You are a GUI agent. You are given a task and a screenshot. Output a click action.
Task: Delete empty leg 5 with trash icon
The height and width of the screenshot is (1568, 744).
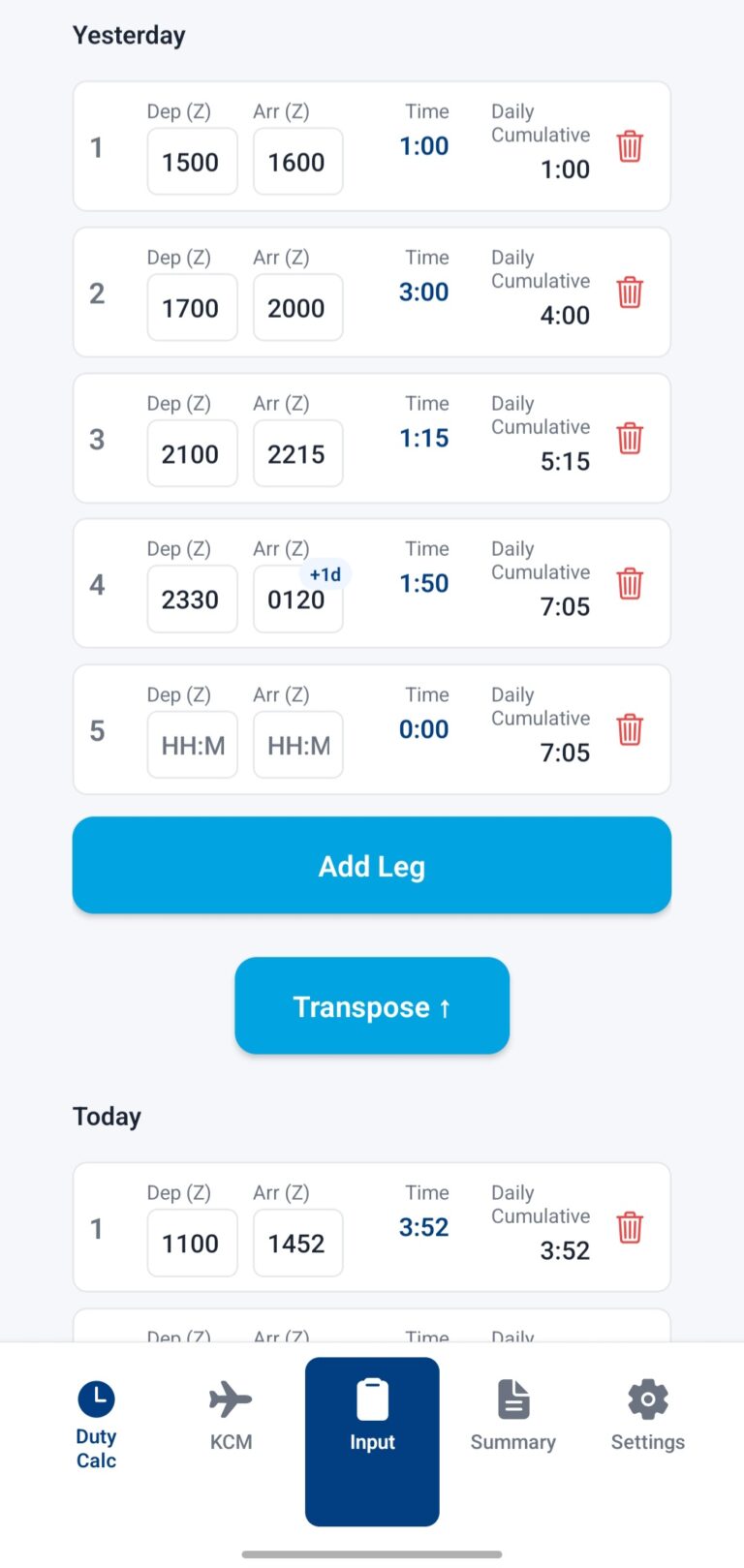coord(630,729)
